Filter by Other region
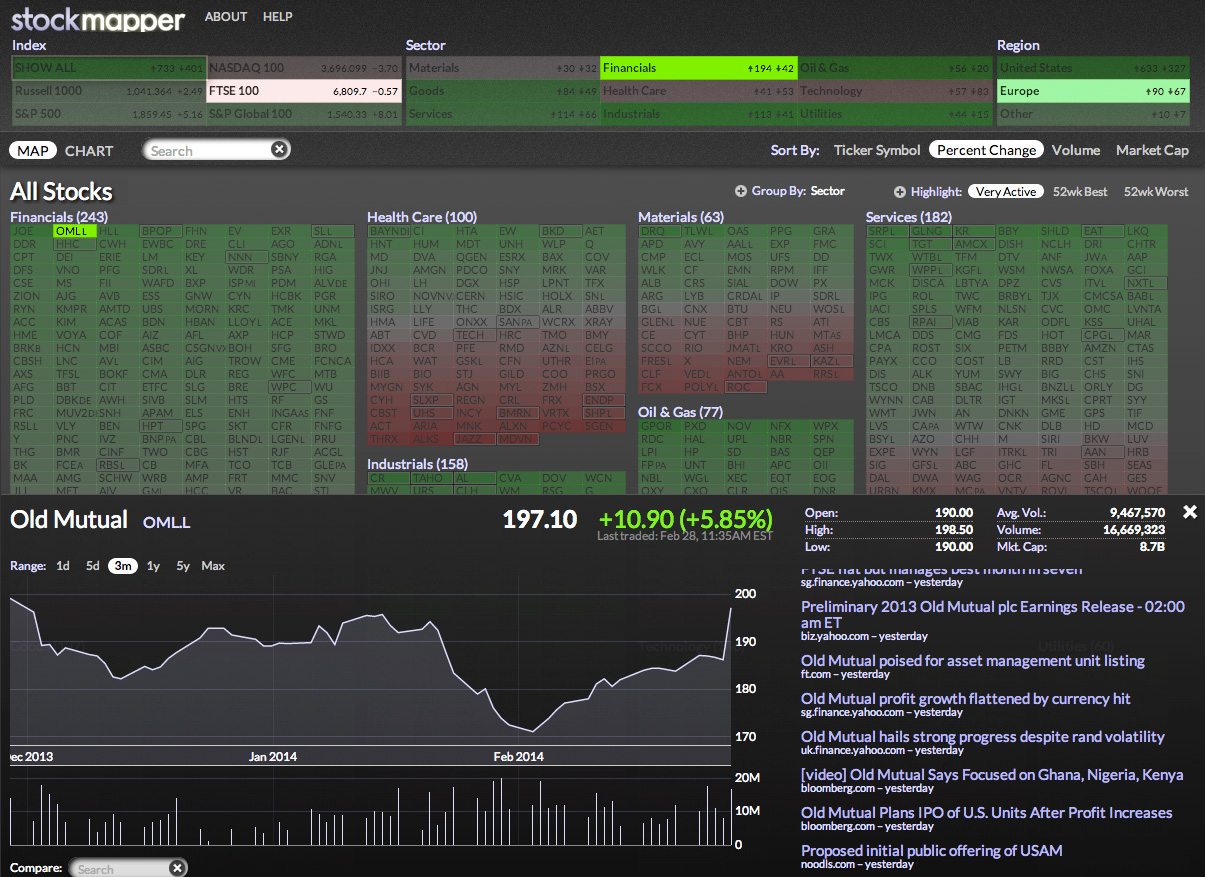 [x=1093, y=114]
